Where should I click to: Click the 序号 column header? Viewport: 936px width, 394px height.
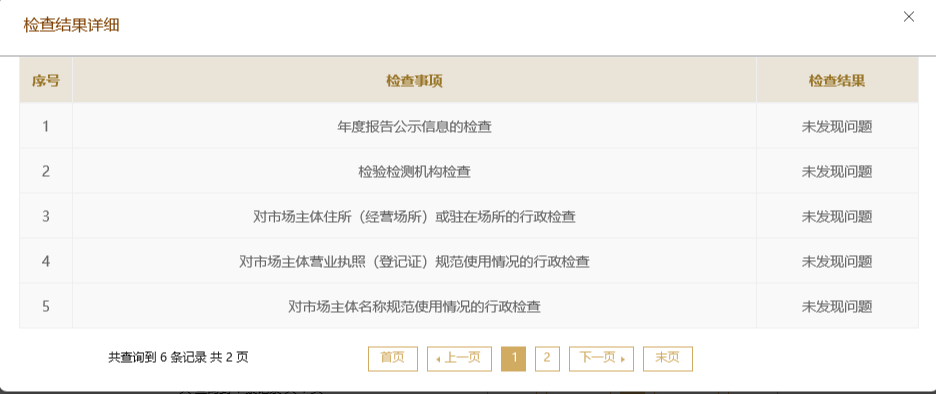46,81
